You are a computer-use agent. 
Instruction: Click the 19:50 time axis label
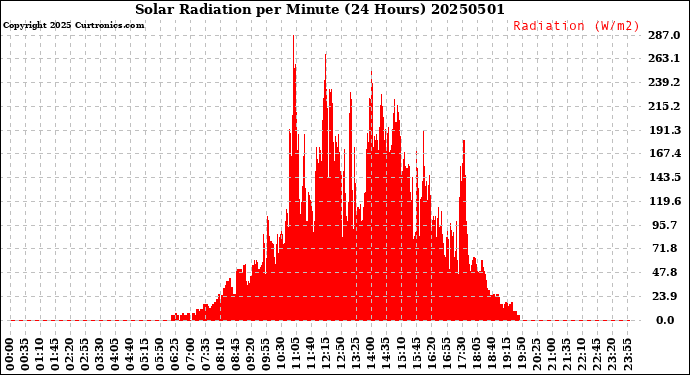click(521, 355)
